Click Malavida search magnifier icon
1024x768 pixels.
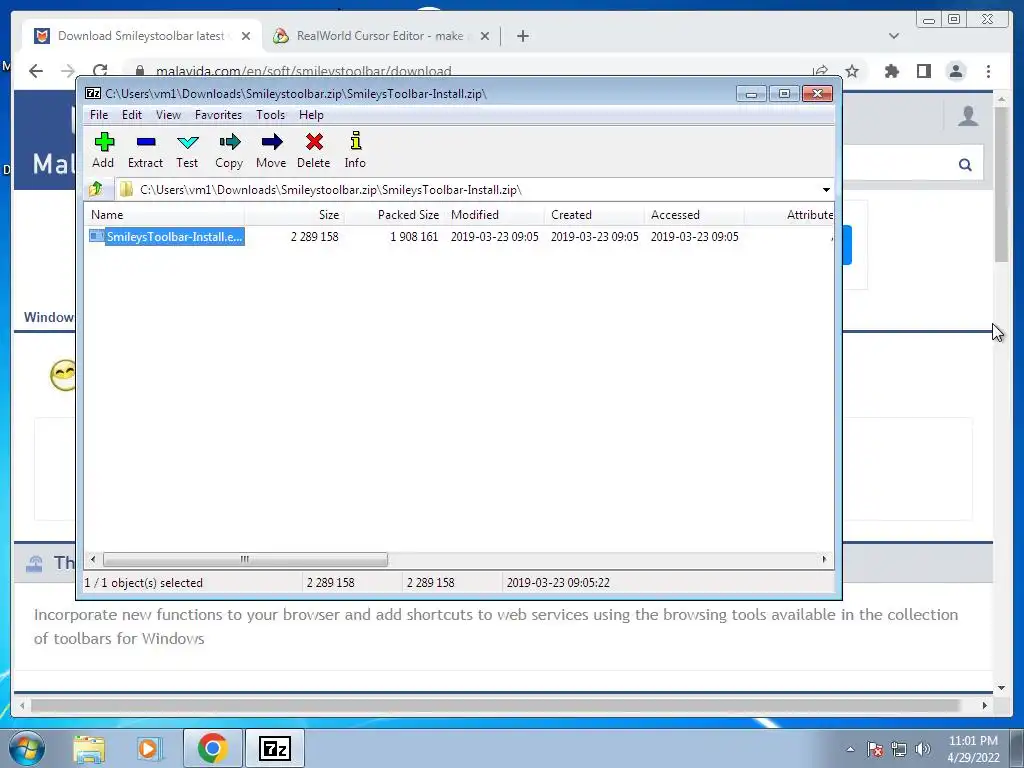click(965, 165)
